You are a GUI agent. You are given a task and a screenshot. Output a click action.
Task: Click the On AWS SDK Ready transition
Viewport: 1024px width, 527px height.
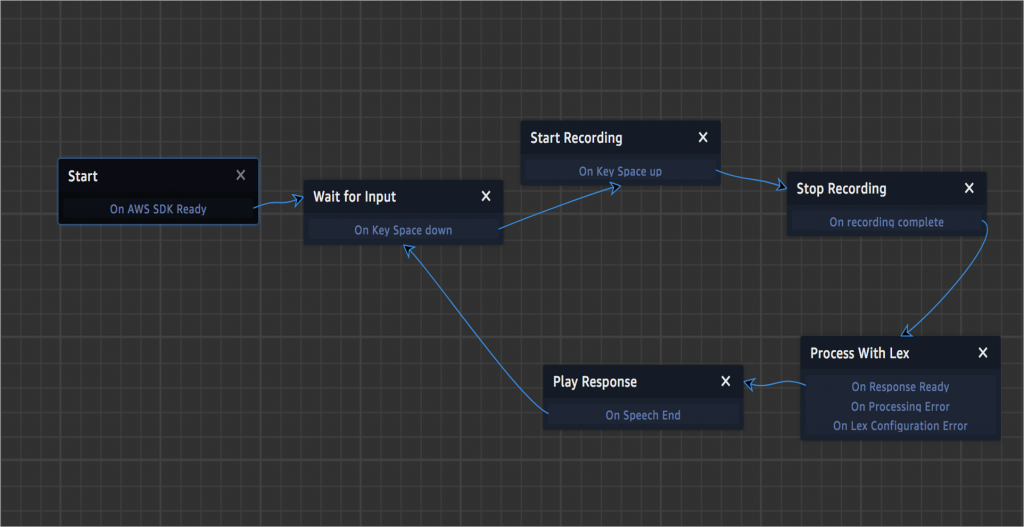coord(158,210)
